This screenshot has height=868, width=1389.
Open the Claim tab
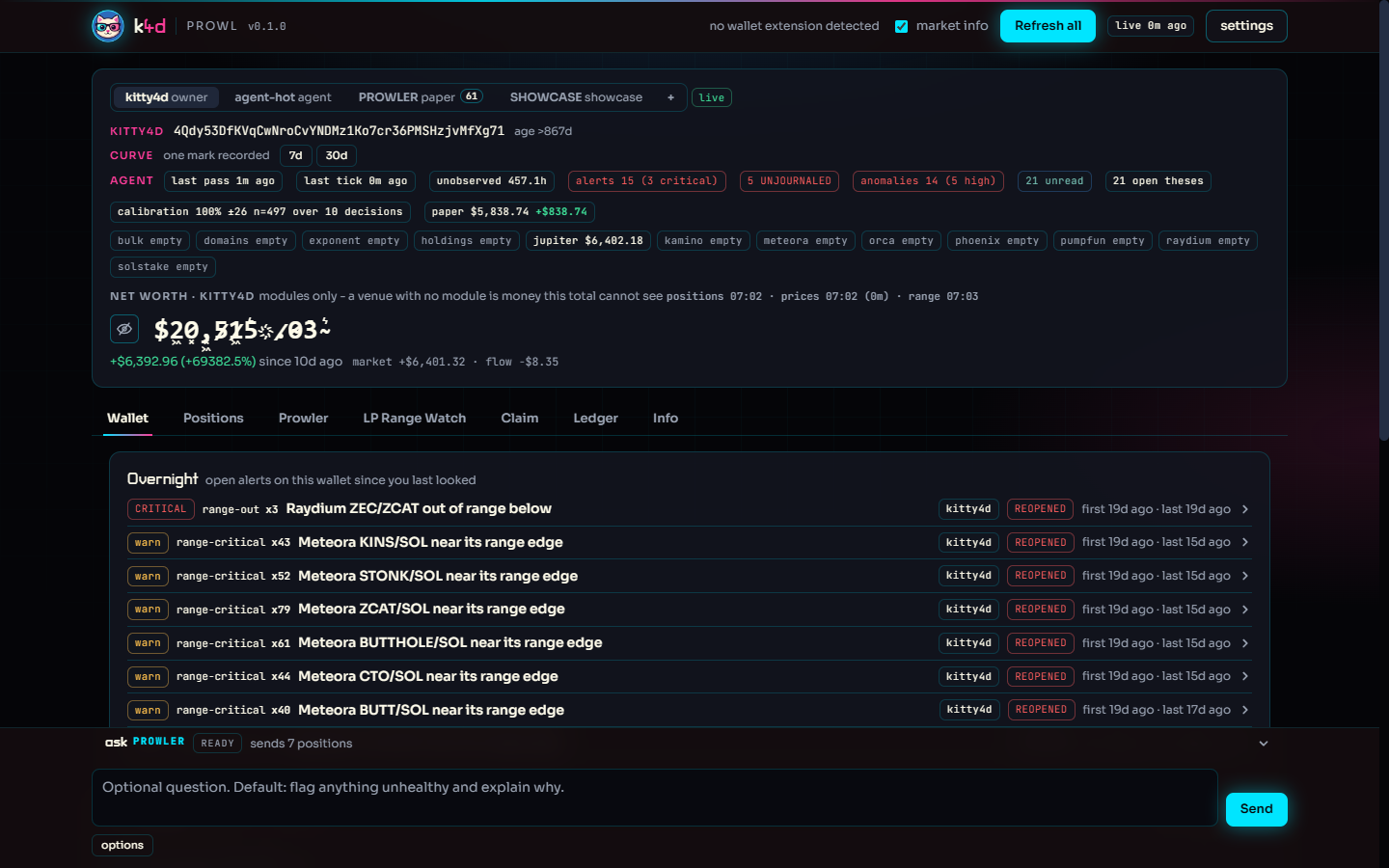click(520, 418)
